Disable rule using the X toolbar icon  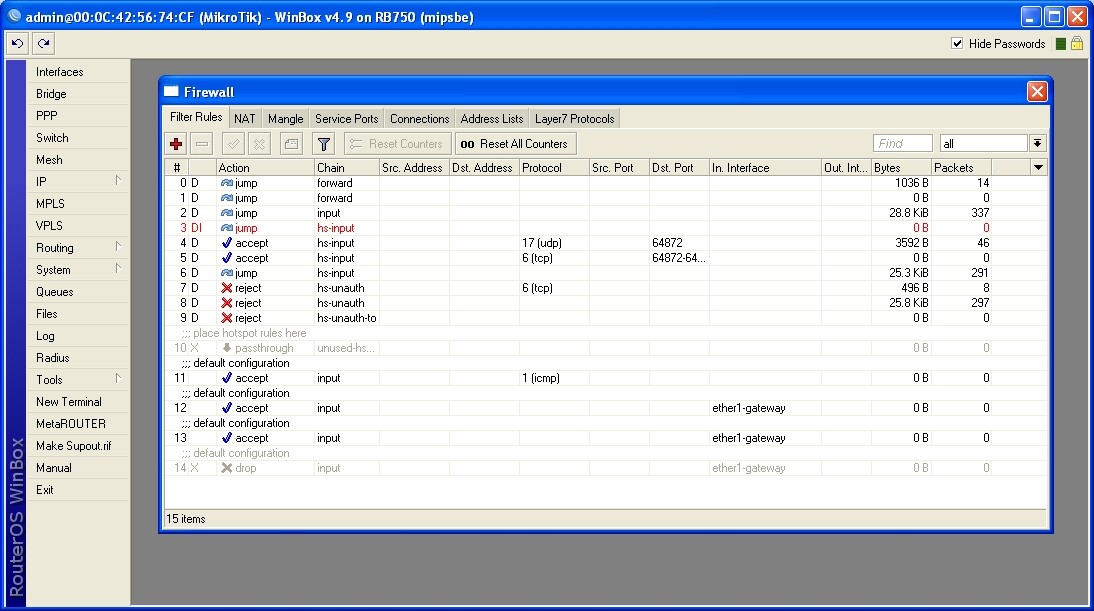pos(259,144)
